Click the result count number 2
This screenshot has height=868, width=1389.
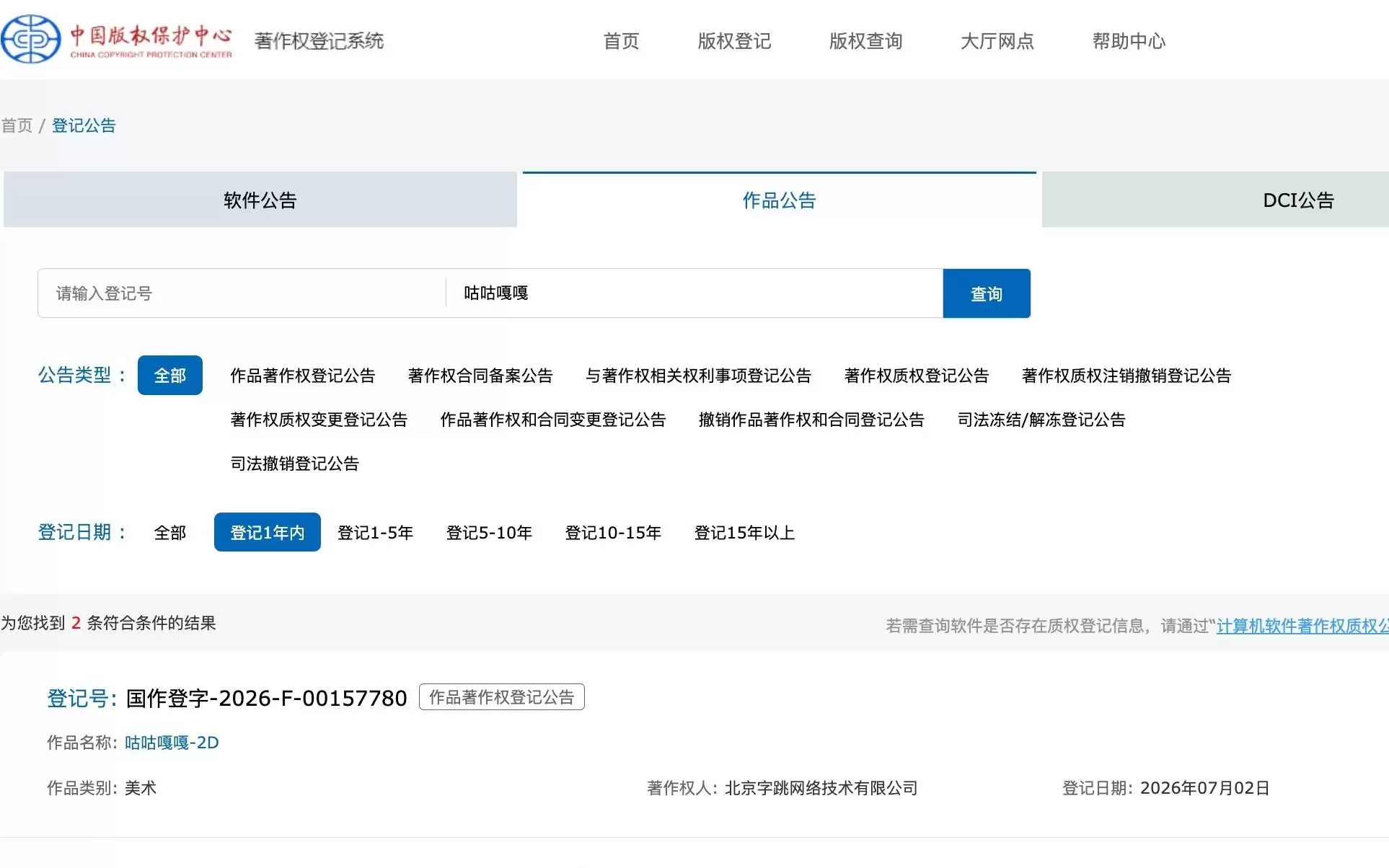(x=76, y=623)
